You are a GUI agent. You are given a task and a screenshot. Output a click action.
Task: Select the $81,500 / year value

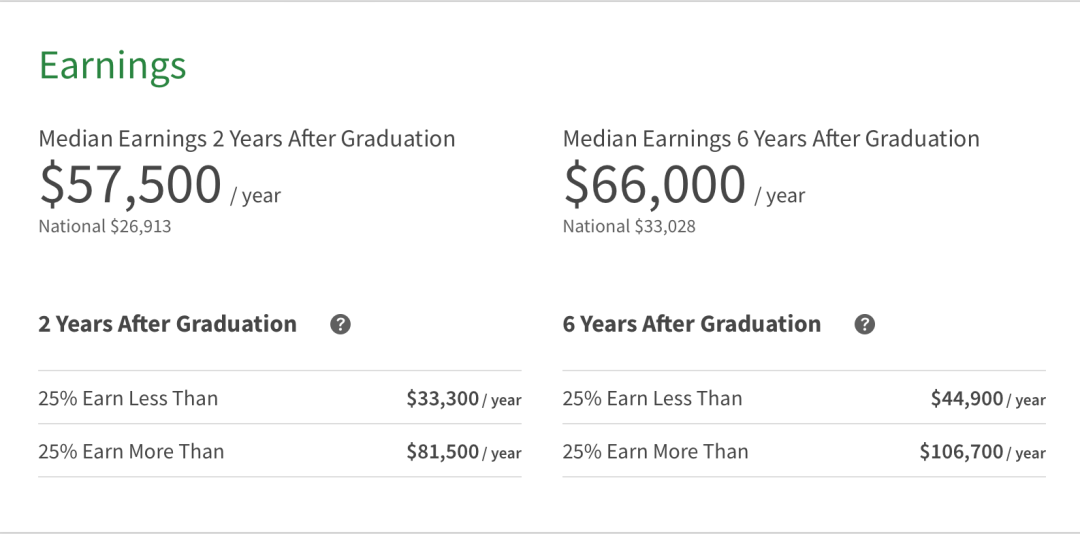464,452
